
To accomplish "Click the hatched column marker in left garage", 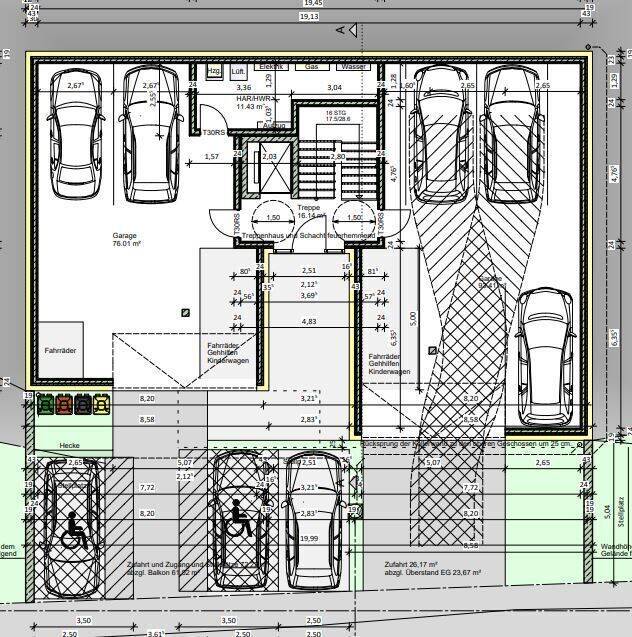I will [x=186, y=312].
